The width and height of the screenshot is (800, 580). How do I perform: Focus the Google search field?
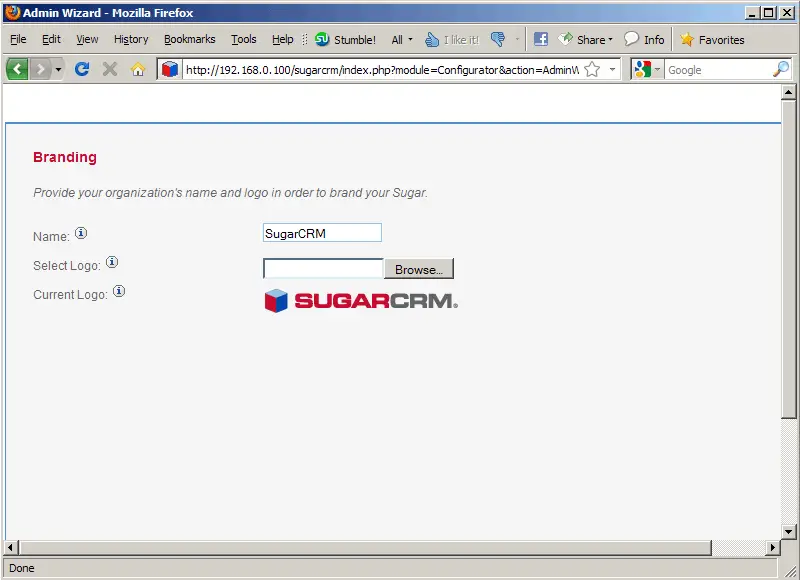tap(718, 70)
